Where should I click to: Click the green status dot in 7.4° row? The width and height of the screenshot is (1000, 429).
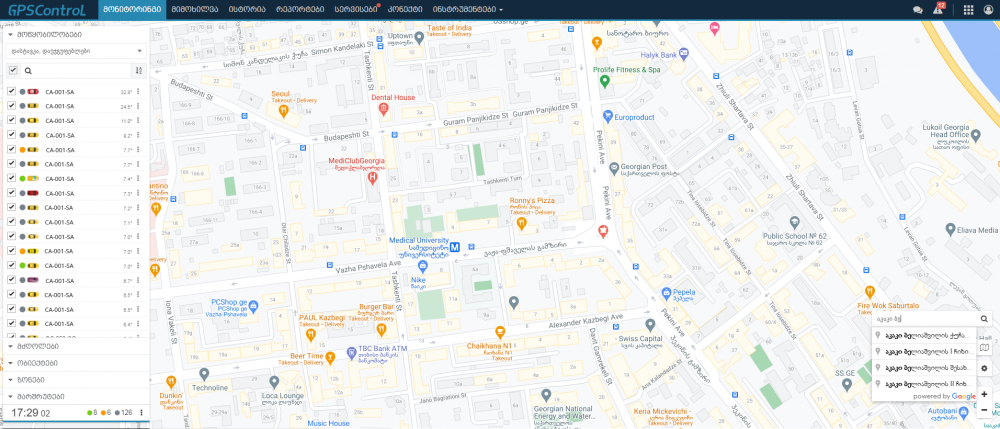(22, 179)
